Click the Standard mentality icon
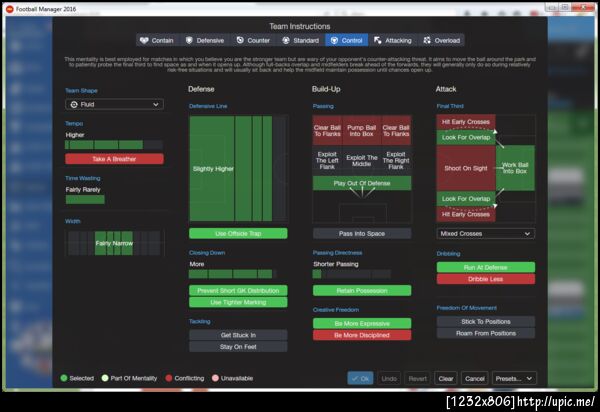Image resolution: width=600 pixels, height=412 pixels. point(286,40)
